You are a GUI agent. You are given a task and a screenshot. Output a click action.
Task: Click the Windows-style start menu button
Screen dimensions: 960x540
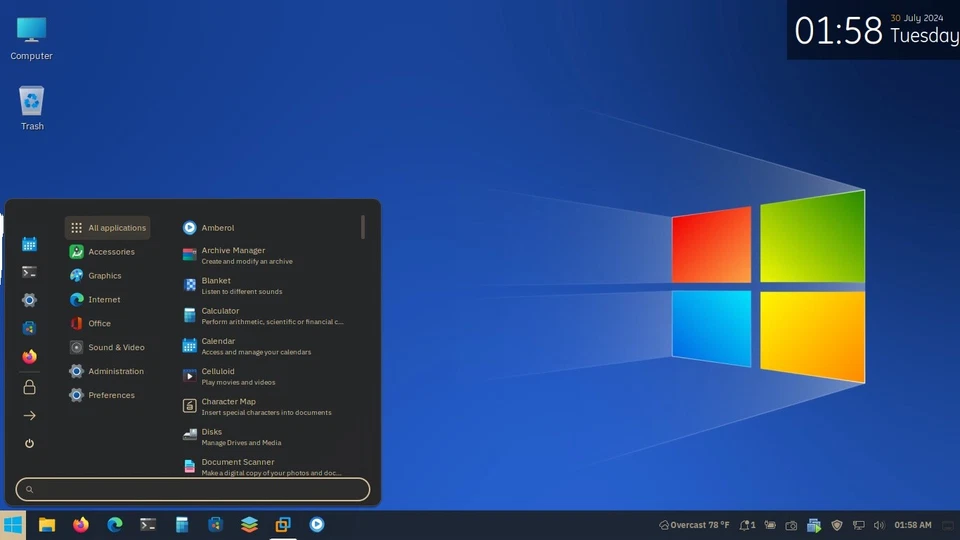[13, 524]
